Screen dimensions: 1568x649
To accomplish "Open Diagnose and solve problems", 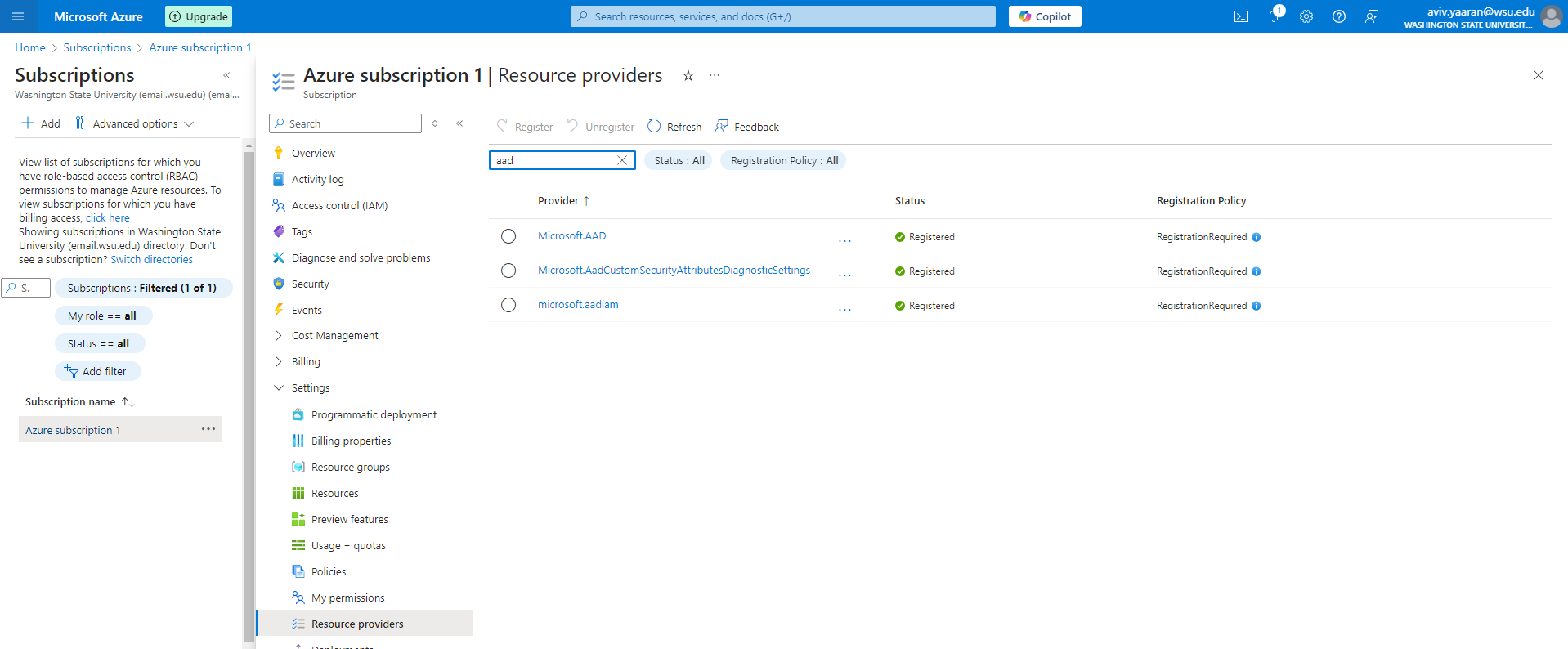I will (361, 257).
